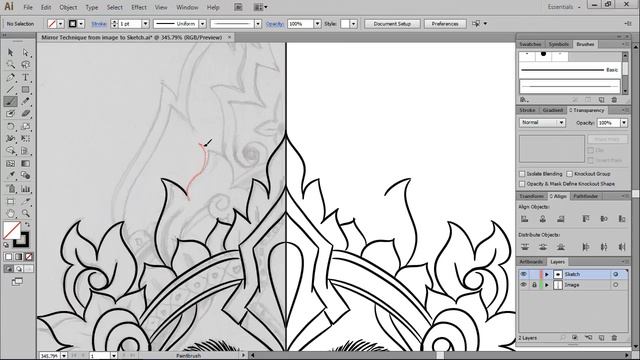640x360 pixels.
Task: Choose the Eraser tool
Action: point(25,114)
